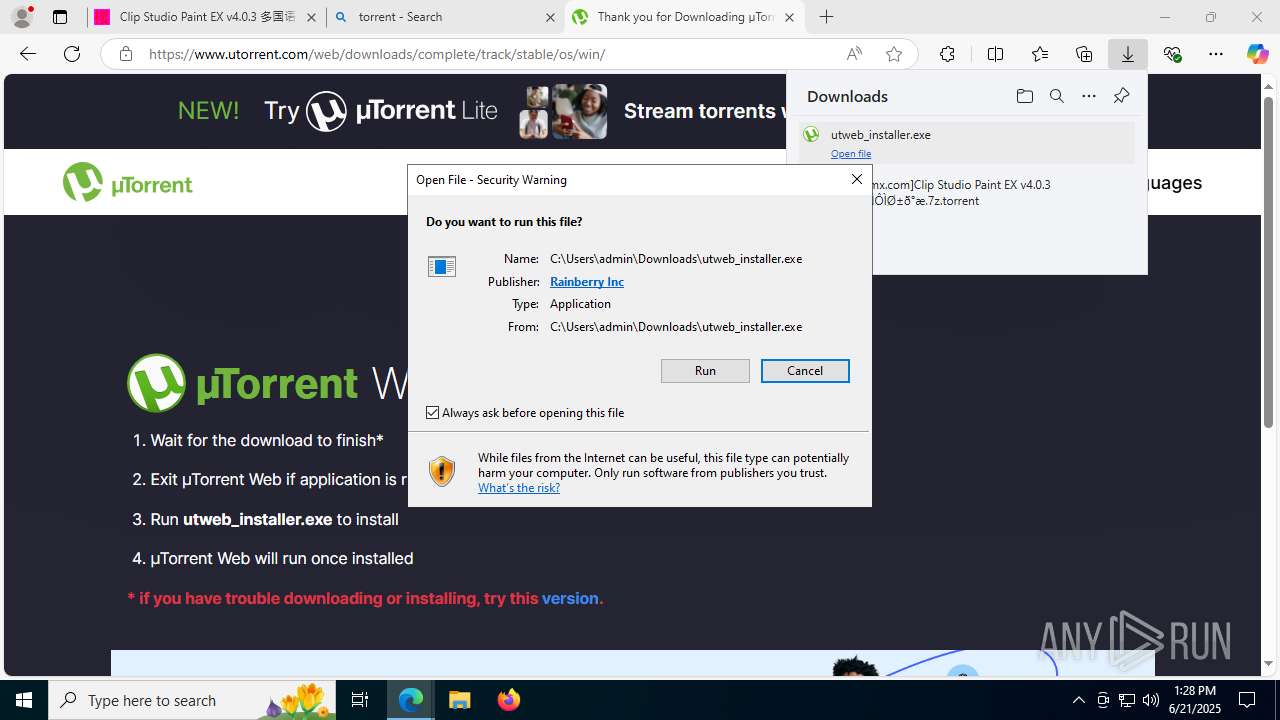Click the Edge profile avatar icon

click(x=21, y=17)
